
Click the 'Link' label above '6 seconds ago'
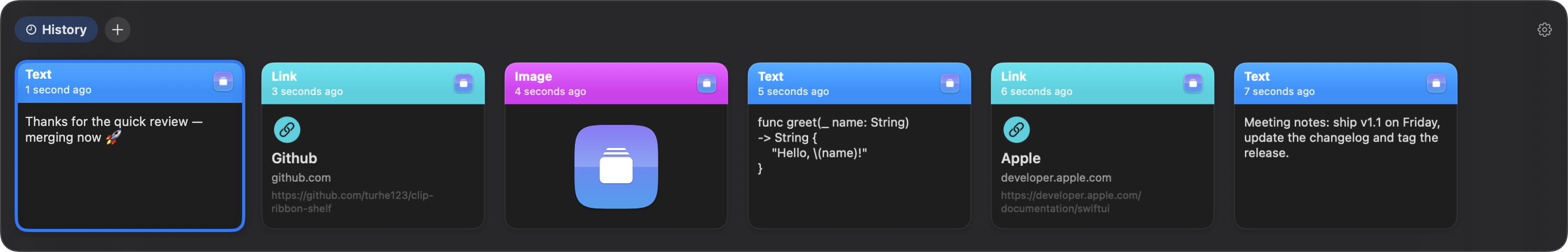[1014, 76]
